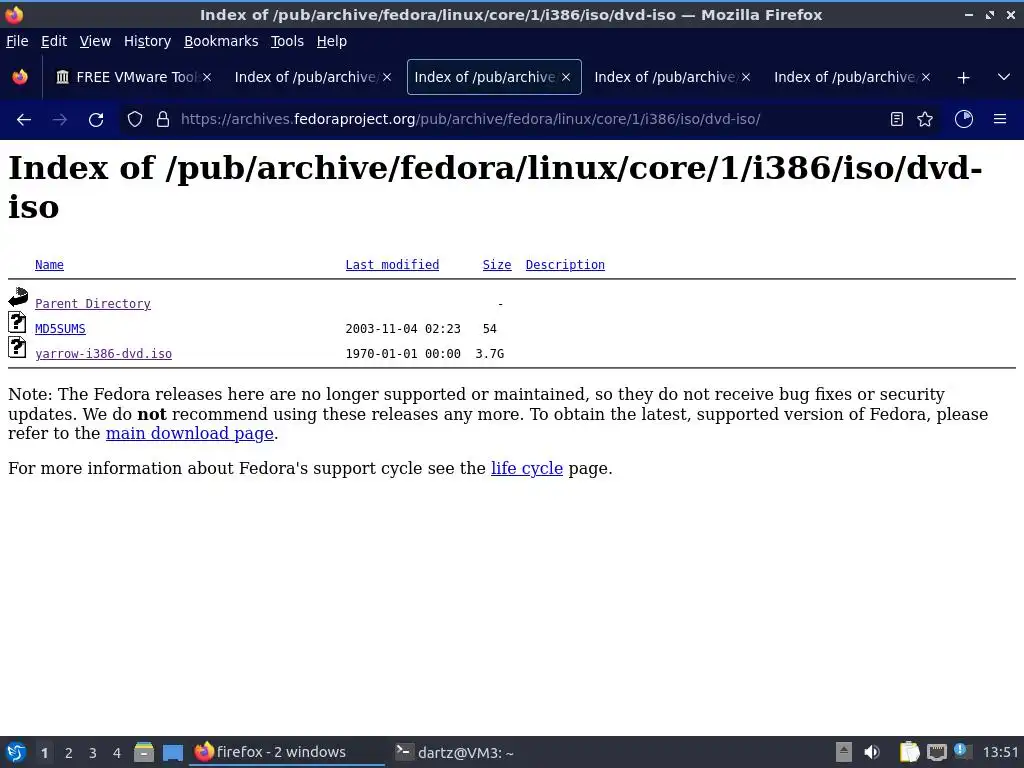Bookmark this page with the star

tap(925, 119)
